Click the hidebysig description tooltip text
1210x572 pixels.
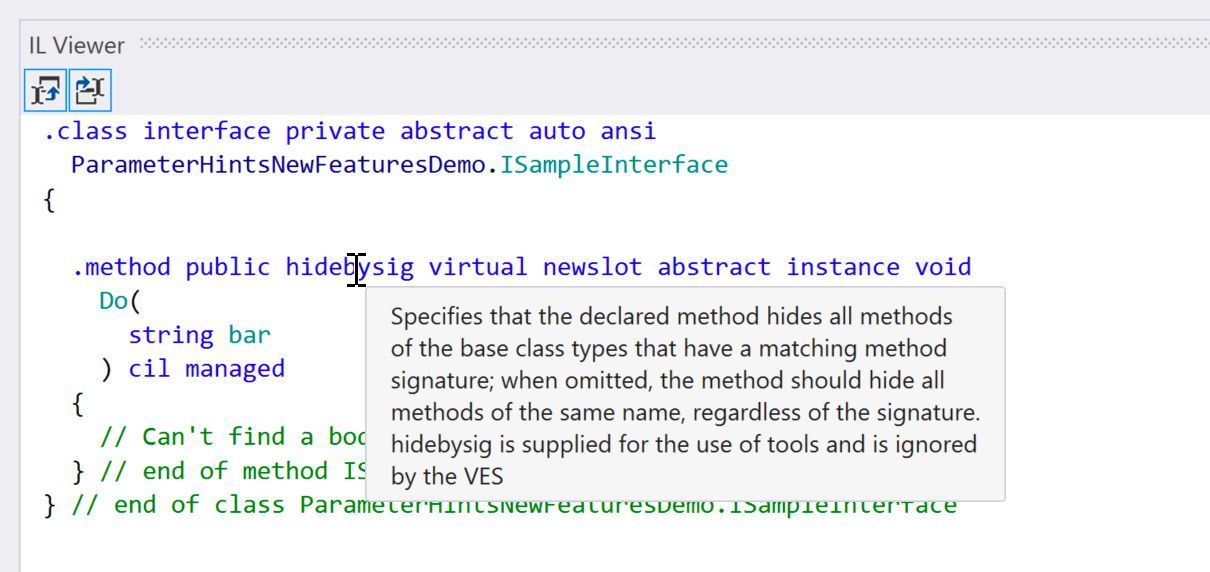tap(684, 395)
